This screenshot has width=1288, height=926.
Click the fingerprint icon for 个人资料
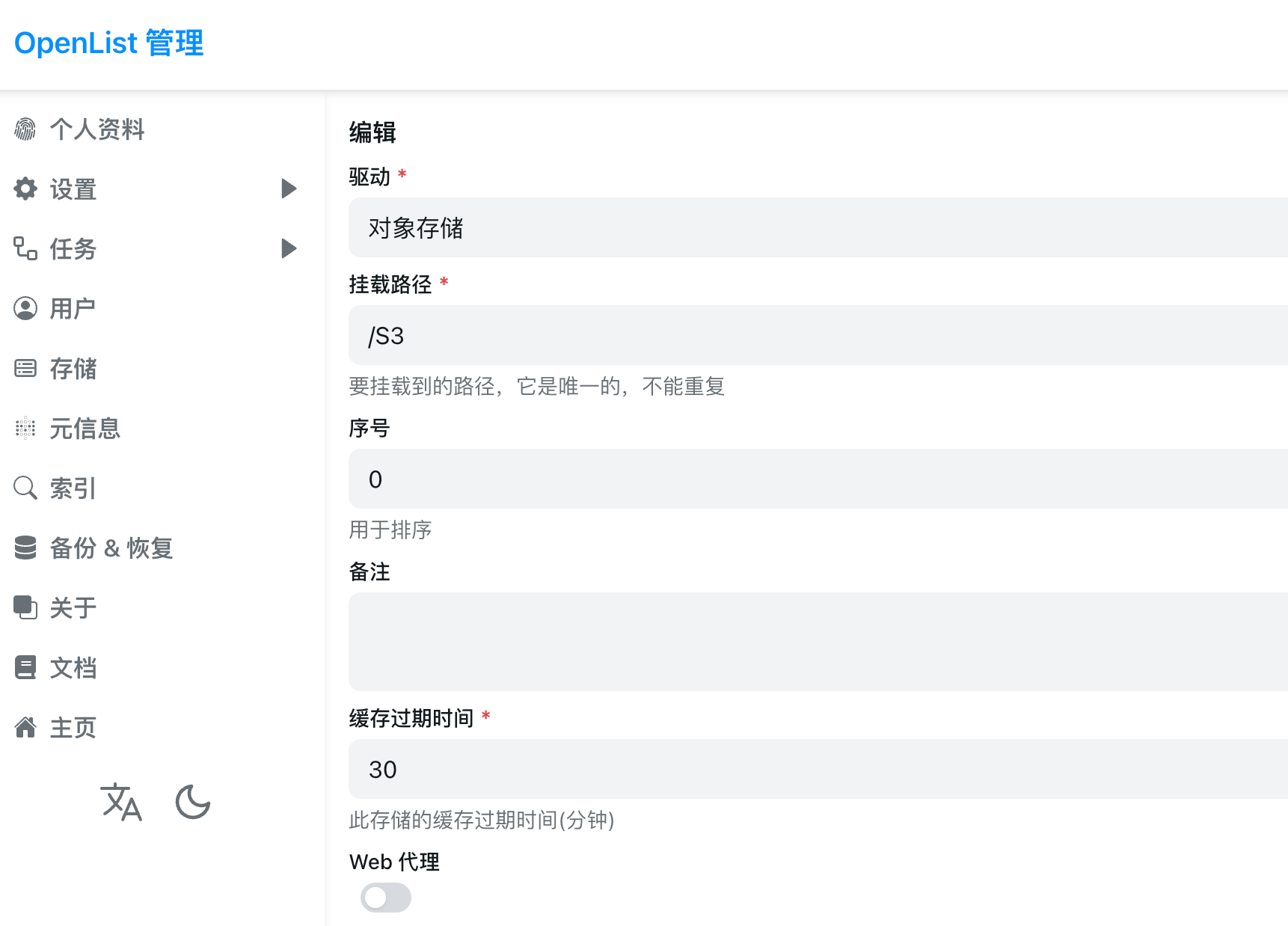pyautogui.click(x=25, y=129)
